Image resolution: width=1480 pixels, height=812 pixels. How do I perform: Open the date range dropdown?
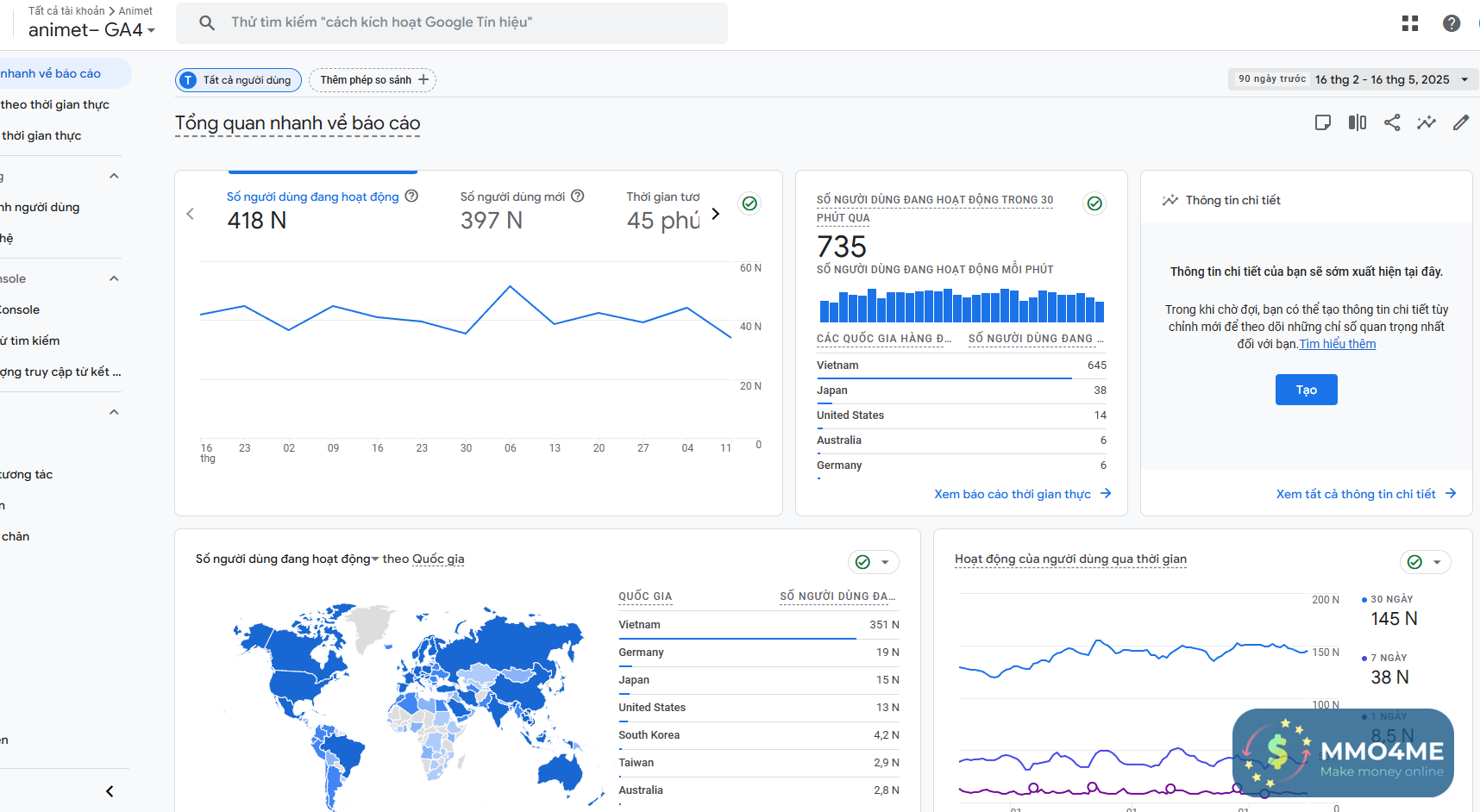pyautogui.click(x=1352, y=79)
